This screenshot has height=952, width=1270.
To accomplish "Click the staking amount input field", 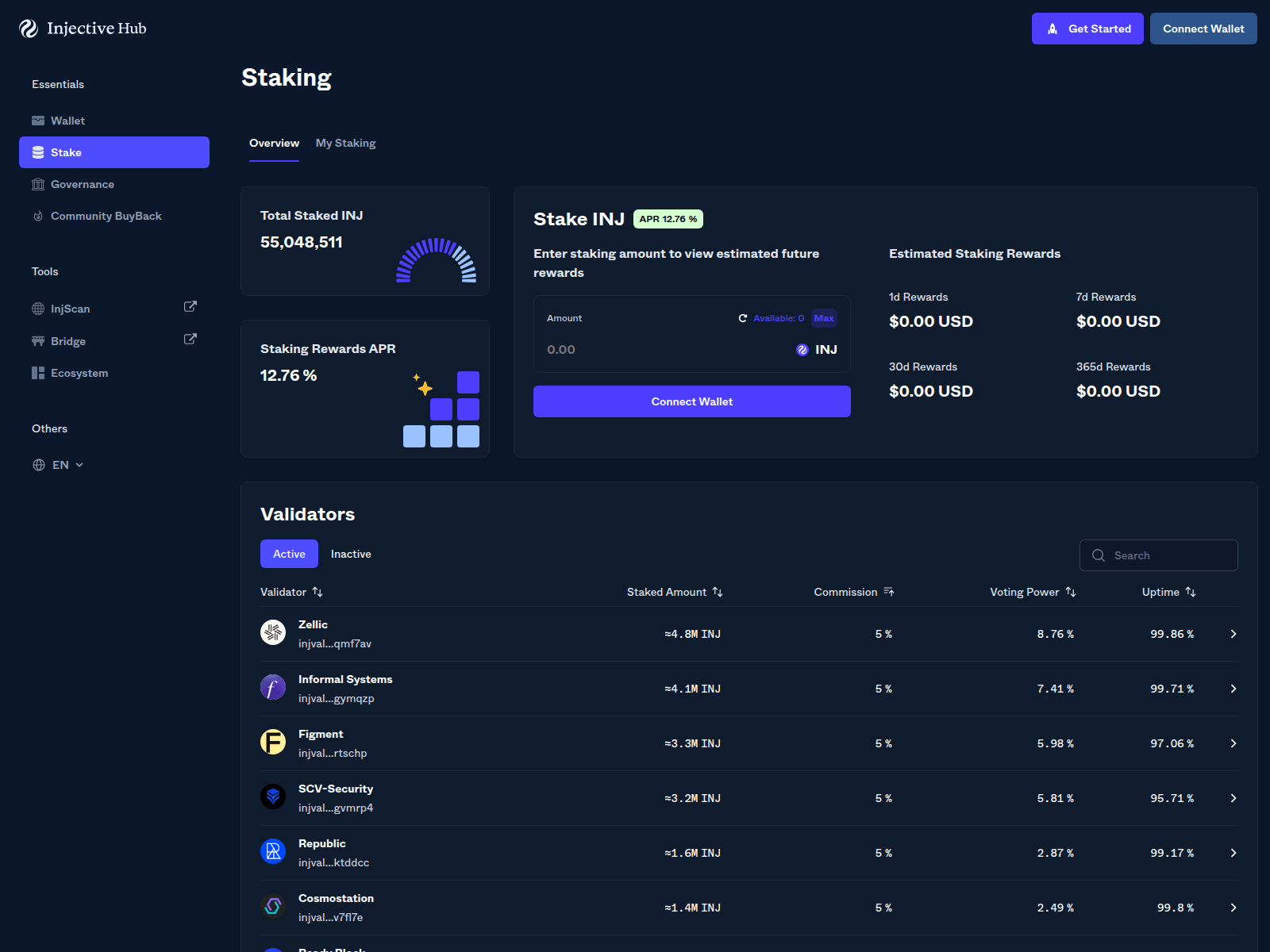I will 667,350.
